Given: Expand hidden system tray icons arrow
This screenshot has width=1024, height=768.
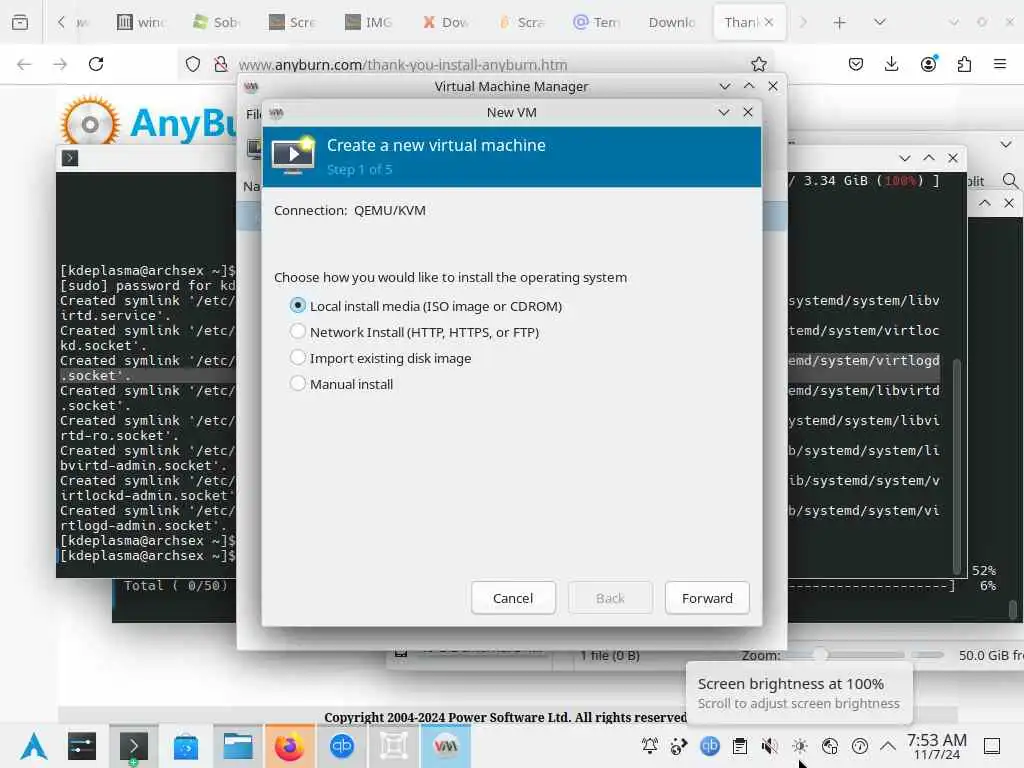Looking at the screenshot, I should [x=888, y=746].
